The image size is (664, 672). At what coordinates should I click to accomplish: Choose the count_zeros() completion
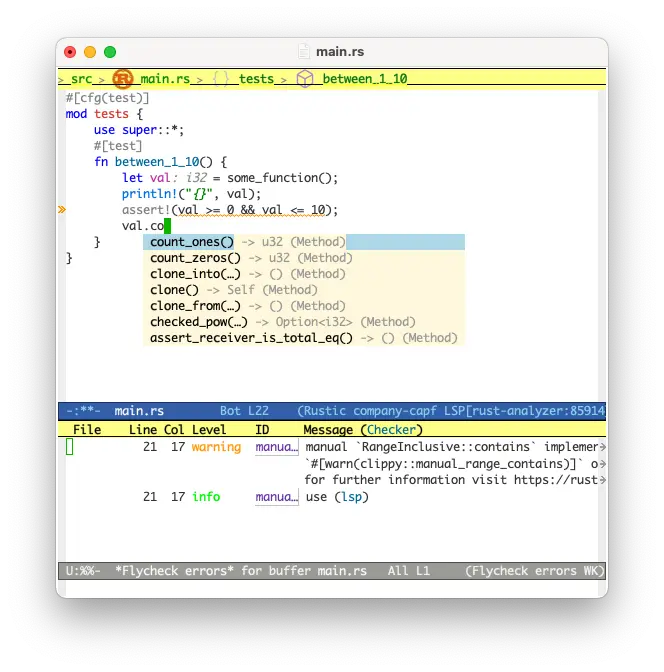click(304, 258)
